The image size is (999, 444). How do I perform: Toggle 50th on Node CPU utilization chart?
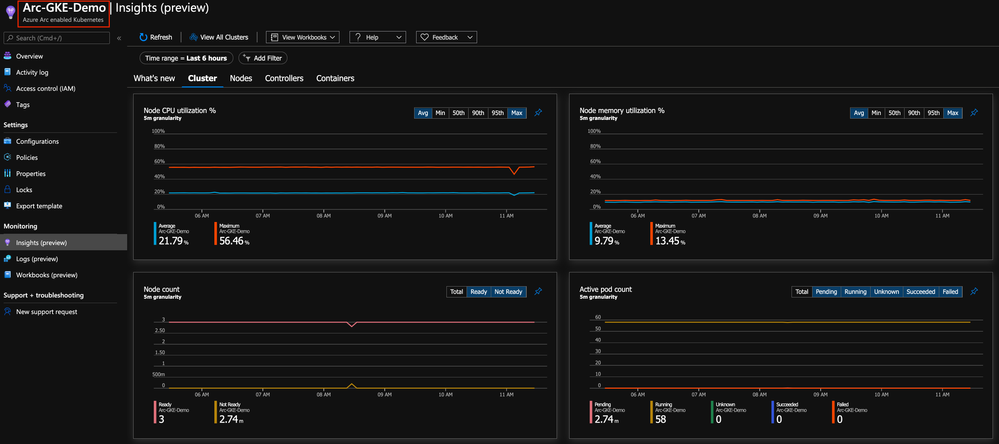click(459, 113)
